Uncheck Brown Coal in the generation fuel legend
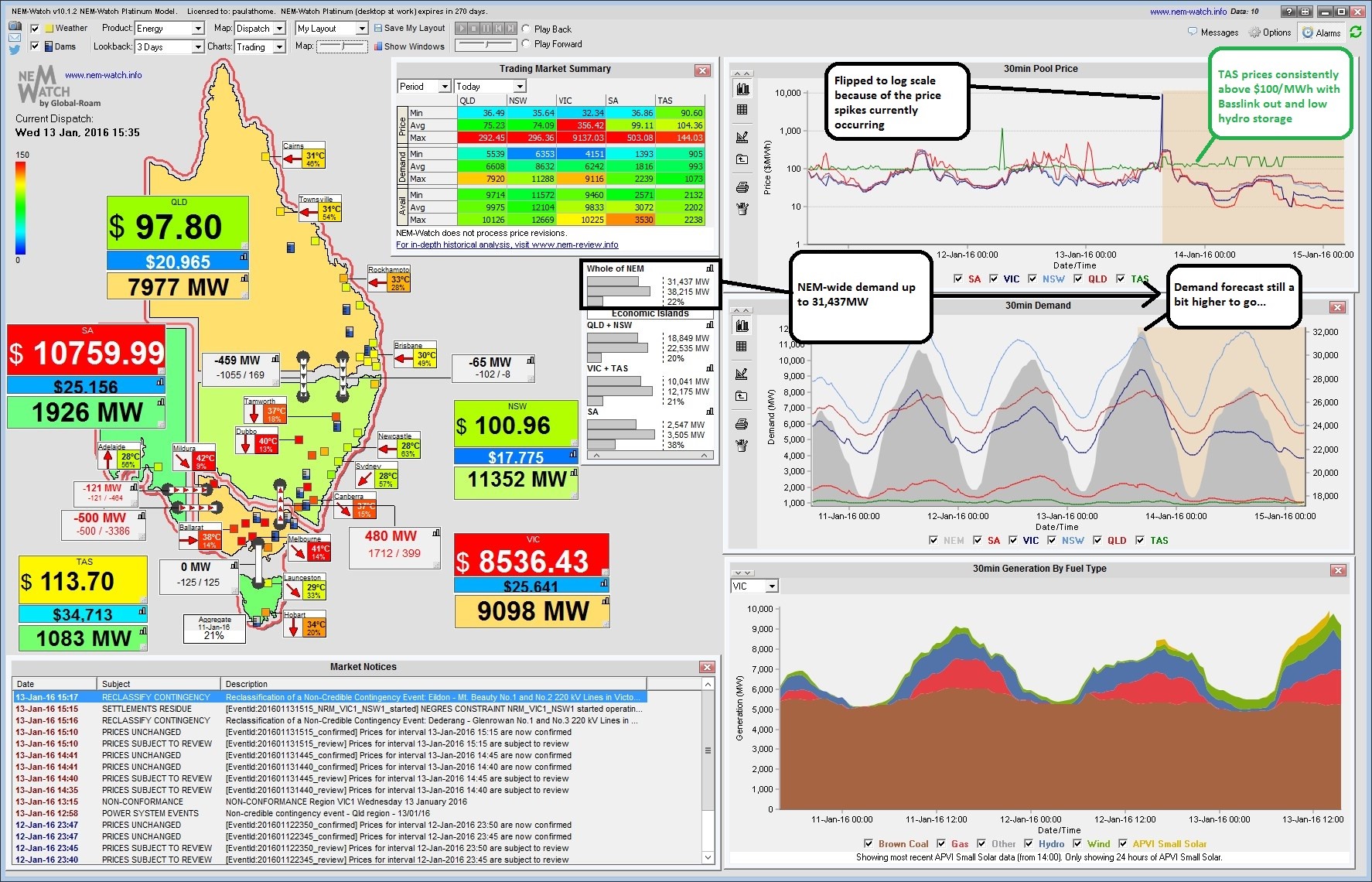Image resolution: width=1372 pixels, height=882 pixels. tap(869, 843)
